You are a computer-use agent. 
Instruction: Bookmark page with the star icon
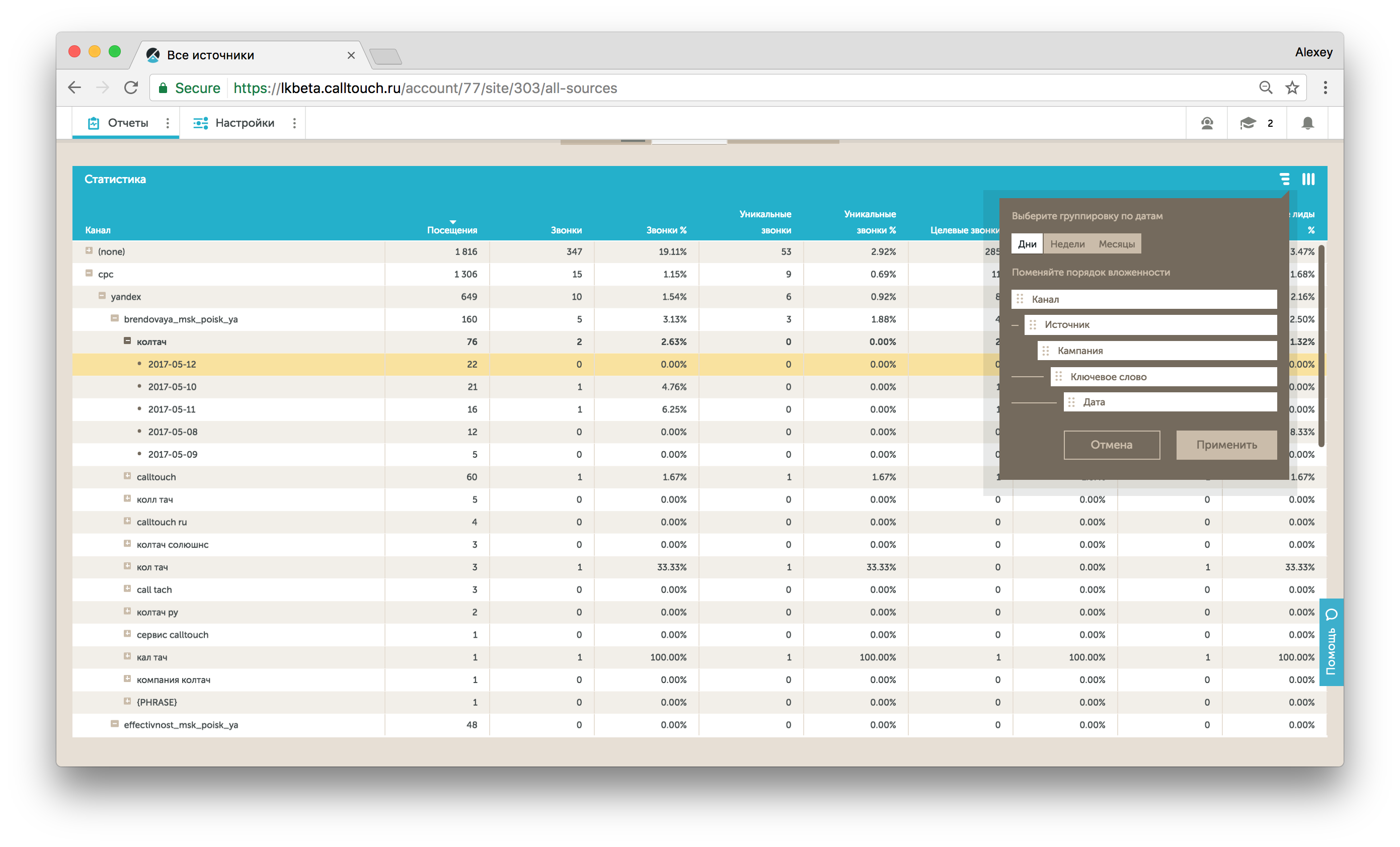click(x=1292, y=88)
